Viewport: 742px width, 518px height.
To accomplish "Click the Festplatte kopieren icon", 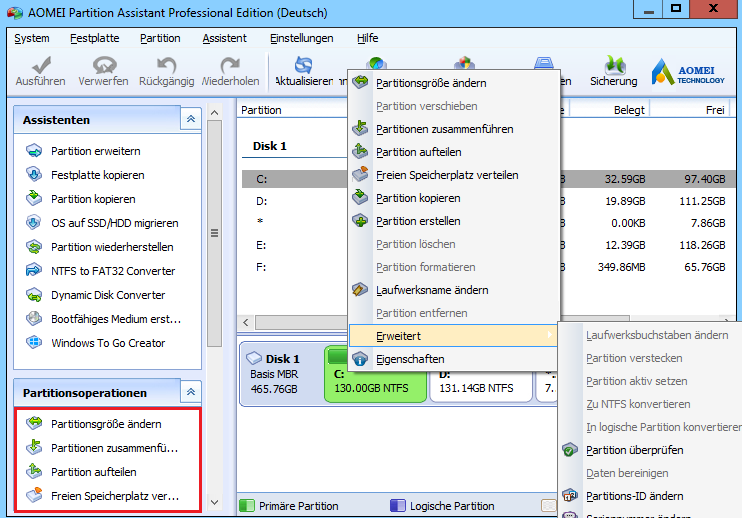I will [x=34, y=175].
